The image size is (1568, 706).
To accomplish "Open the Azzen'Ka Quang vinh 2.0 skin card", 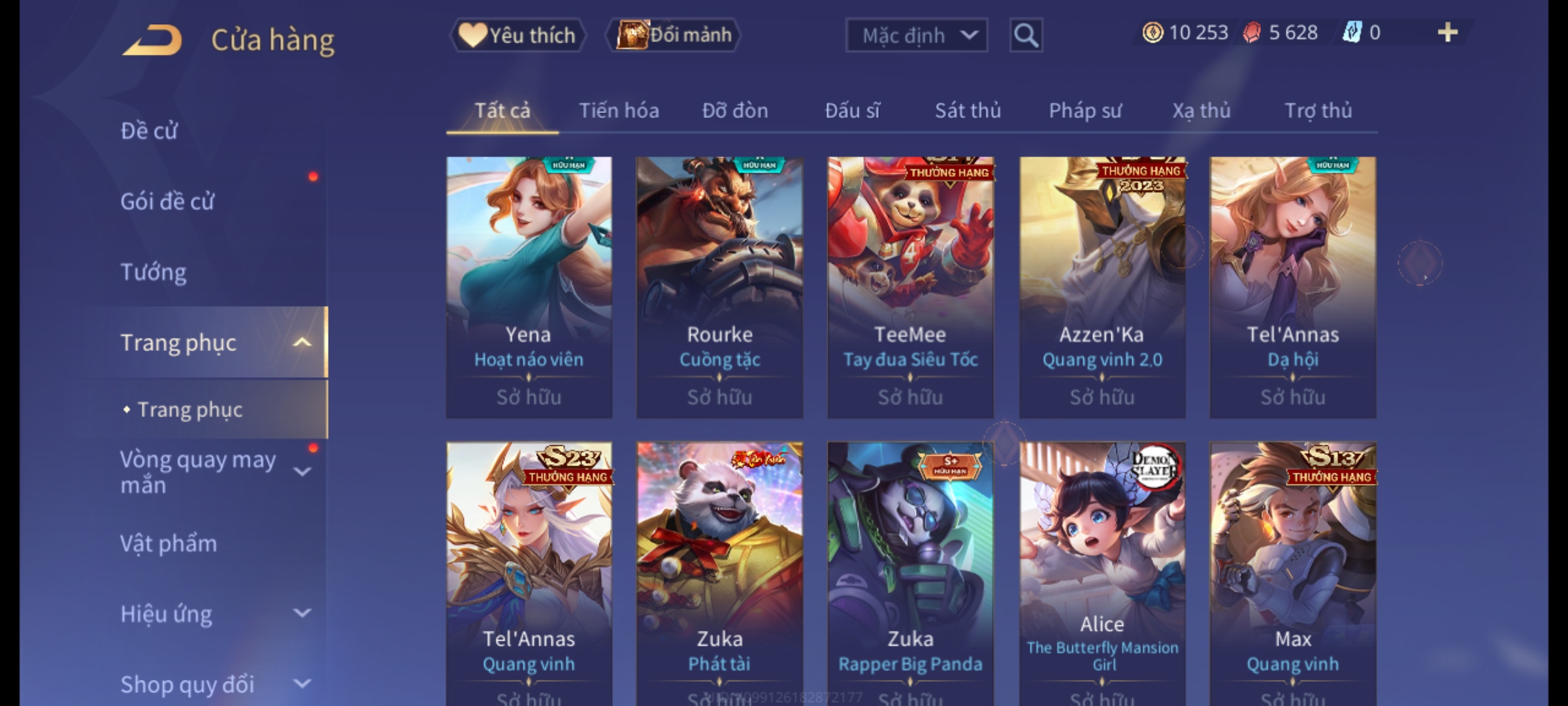I will click(1102, 288).
